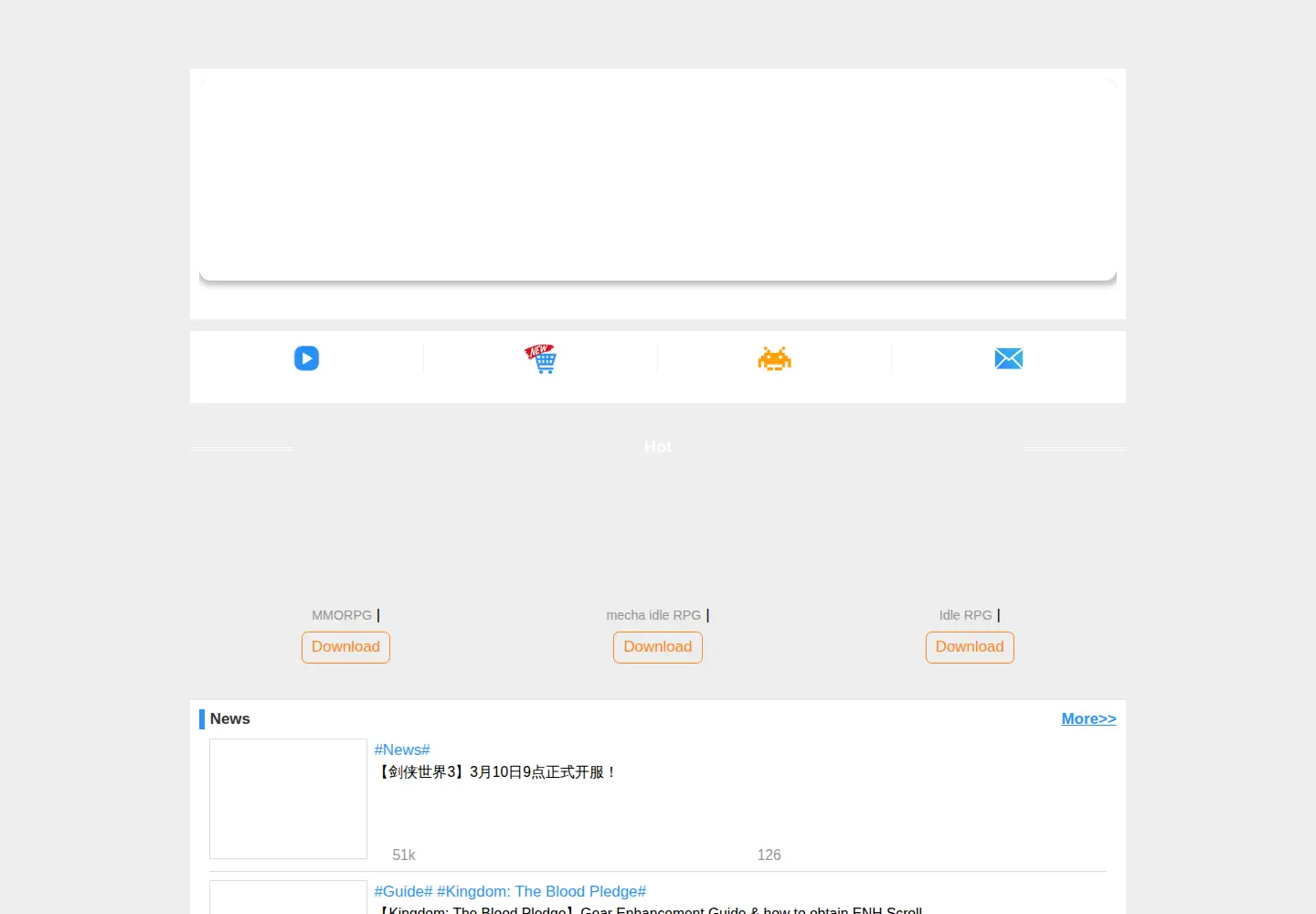
Task: Click the Hot section heading
Action: click(658, 447)
